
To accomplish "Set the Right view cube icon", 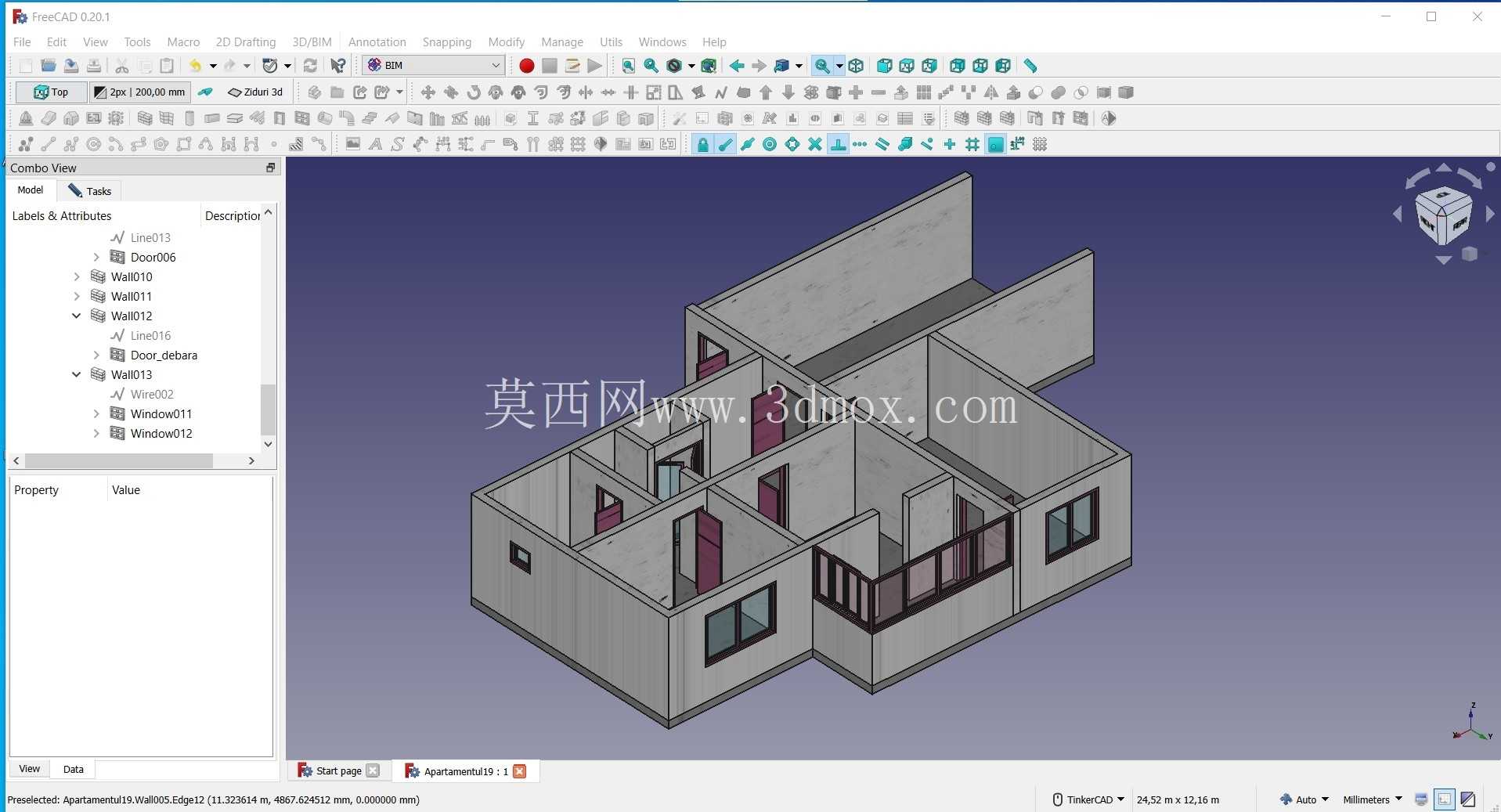I will pos(929,66).
